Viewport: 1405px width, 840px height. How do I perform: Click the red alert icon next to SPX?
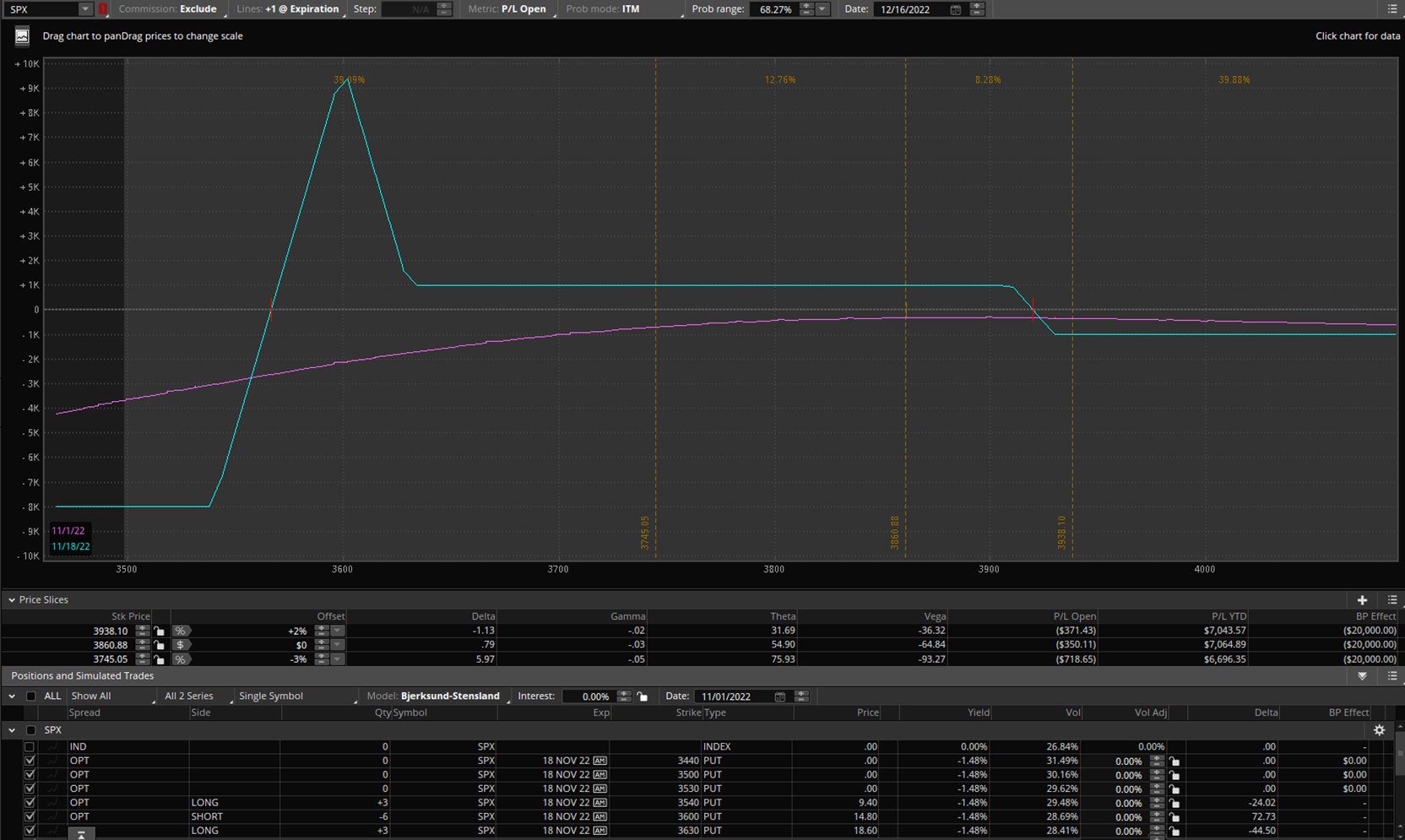103,9
